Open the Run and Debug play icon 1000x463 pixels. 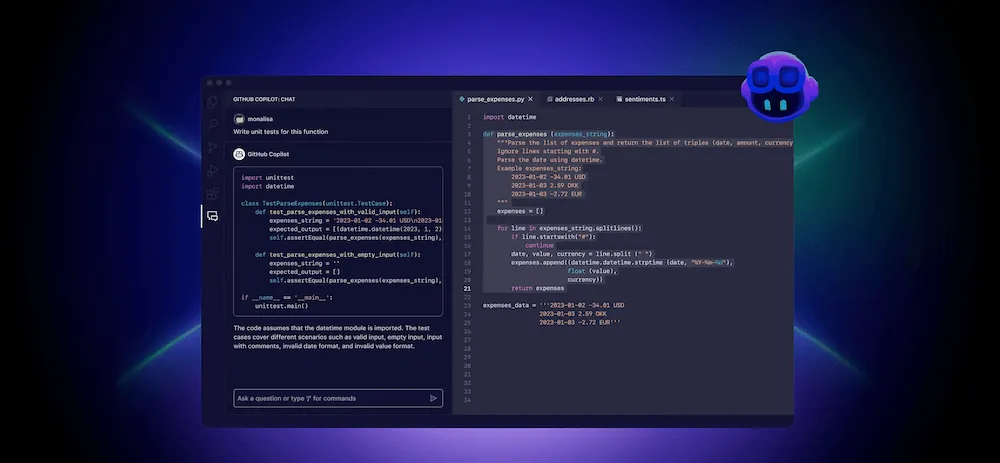tap(212, 170)
